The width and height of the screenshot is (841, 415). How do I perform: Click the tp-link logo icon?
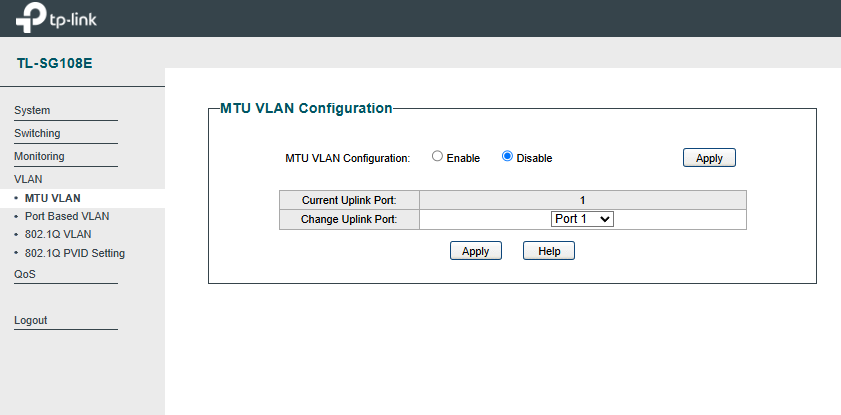pyautogui.click(x=31, y=18)
